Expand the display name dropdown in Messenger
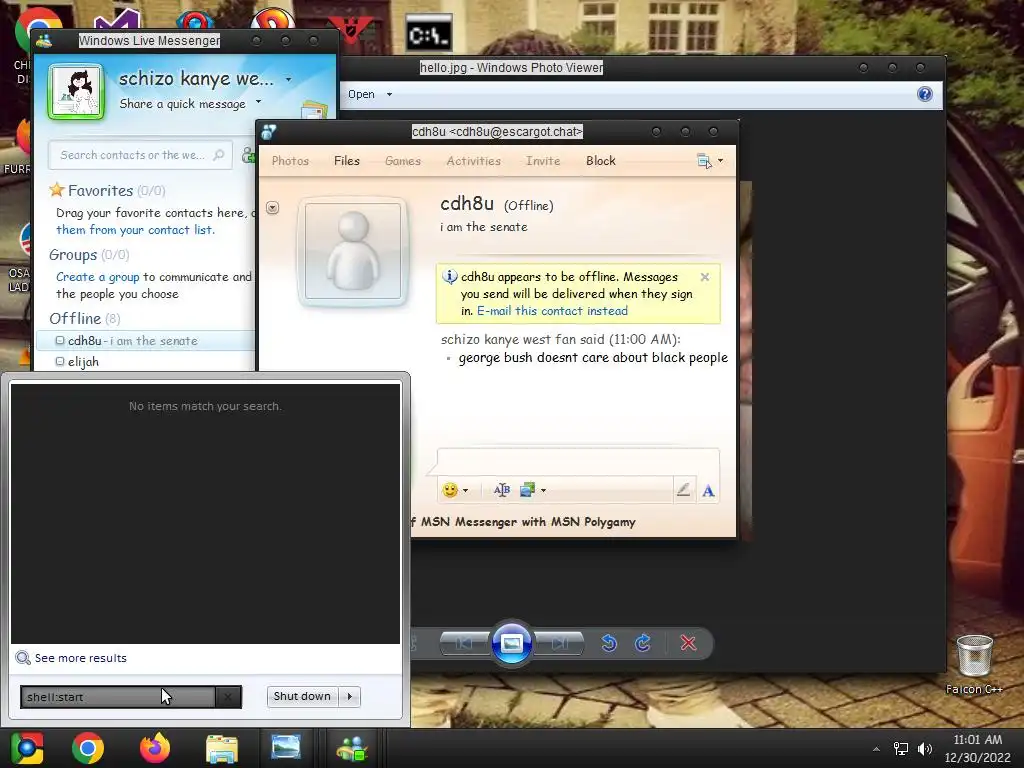1024x768 pixels. coord(288,80)
